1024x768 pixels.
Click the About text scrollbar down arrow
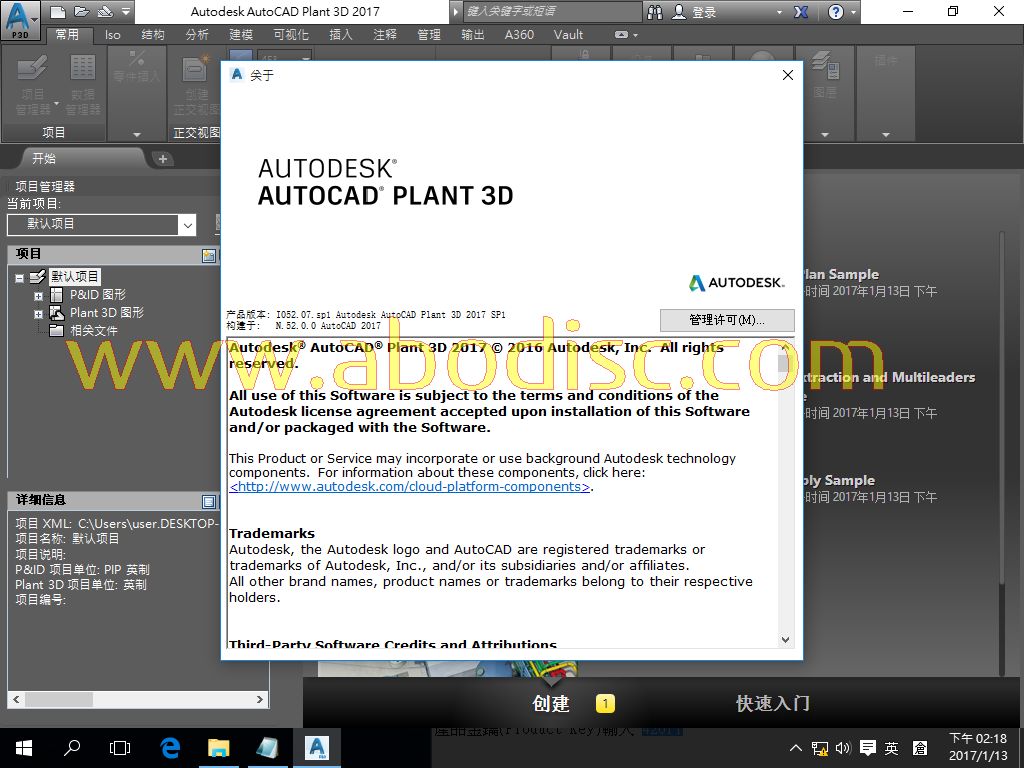(786, 639)
